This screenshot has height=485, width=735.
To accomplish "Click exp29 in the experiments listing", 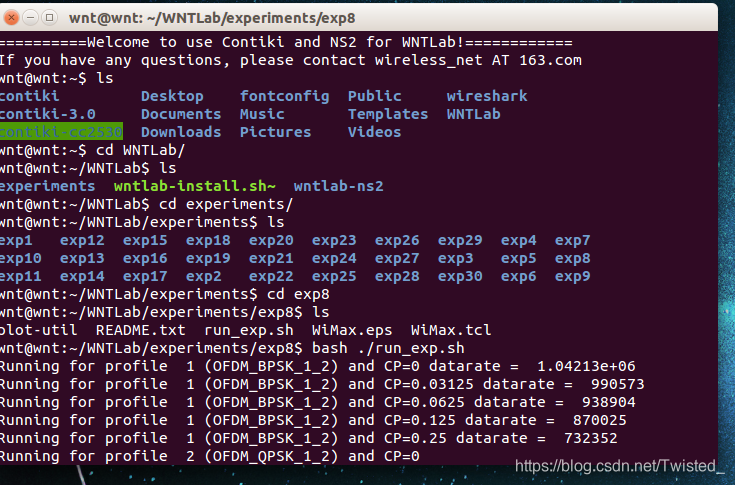I will pyautogui.click(x=460, y=241).
